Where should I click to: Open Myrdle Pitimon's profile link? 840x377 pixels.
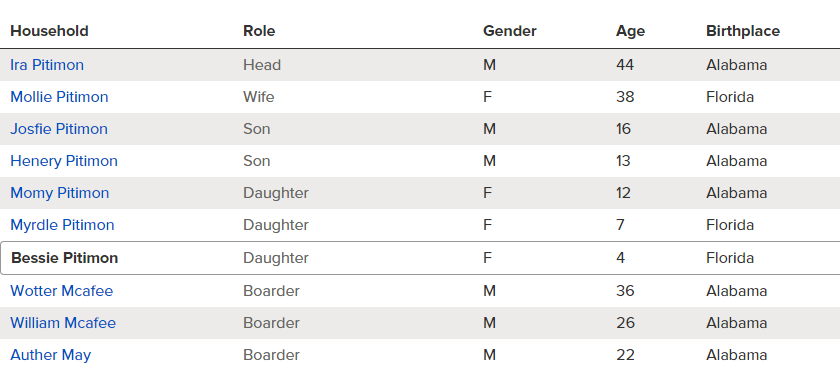tap(62, 225)
